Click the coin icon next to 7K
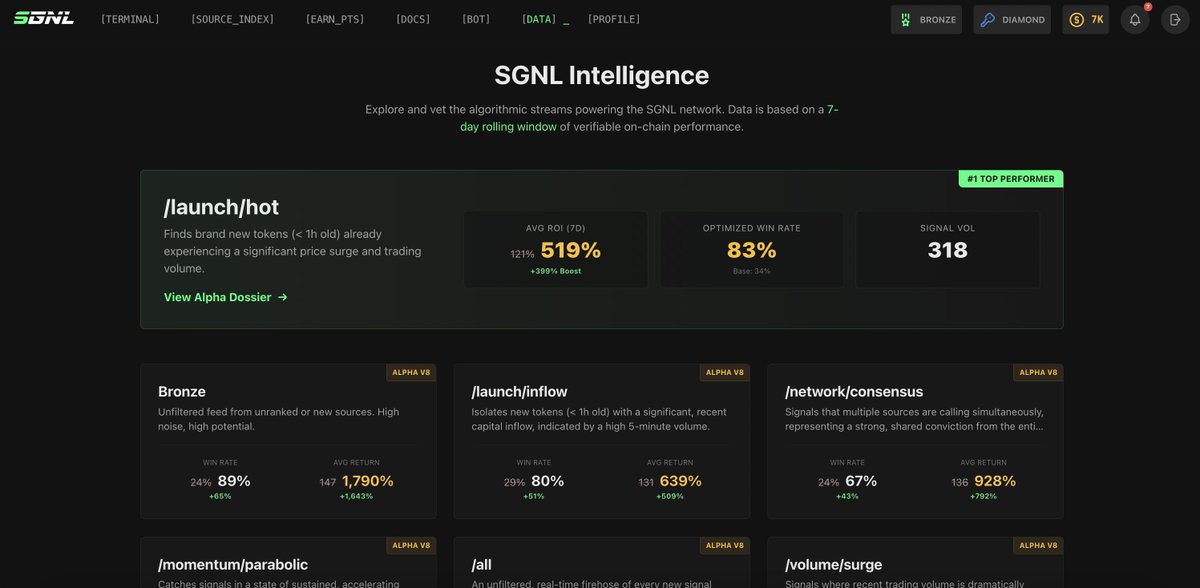The width and height of the screenshot is (1200, 588). pyautogui.click(x=1076, y=20)
